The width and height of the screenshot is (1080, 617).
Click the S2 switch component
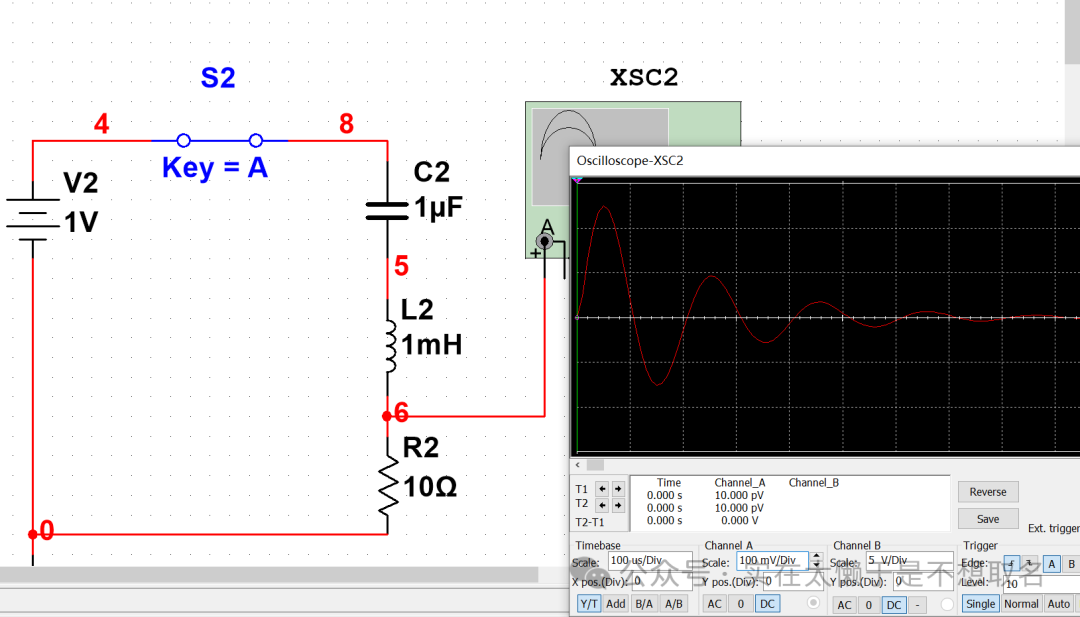(x=219, y=141)
